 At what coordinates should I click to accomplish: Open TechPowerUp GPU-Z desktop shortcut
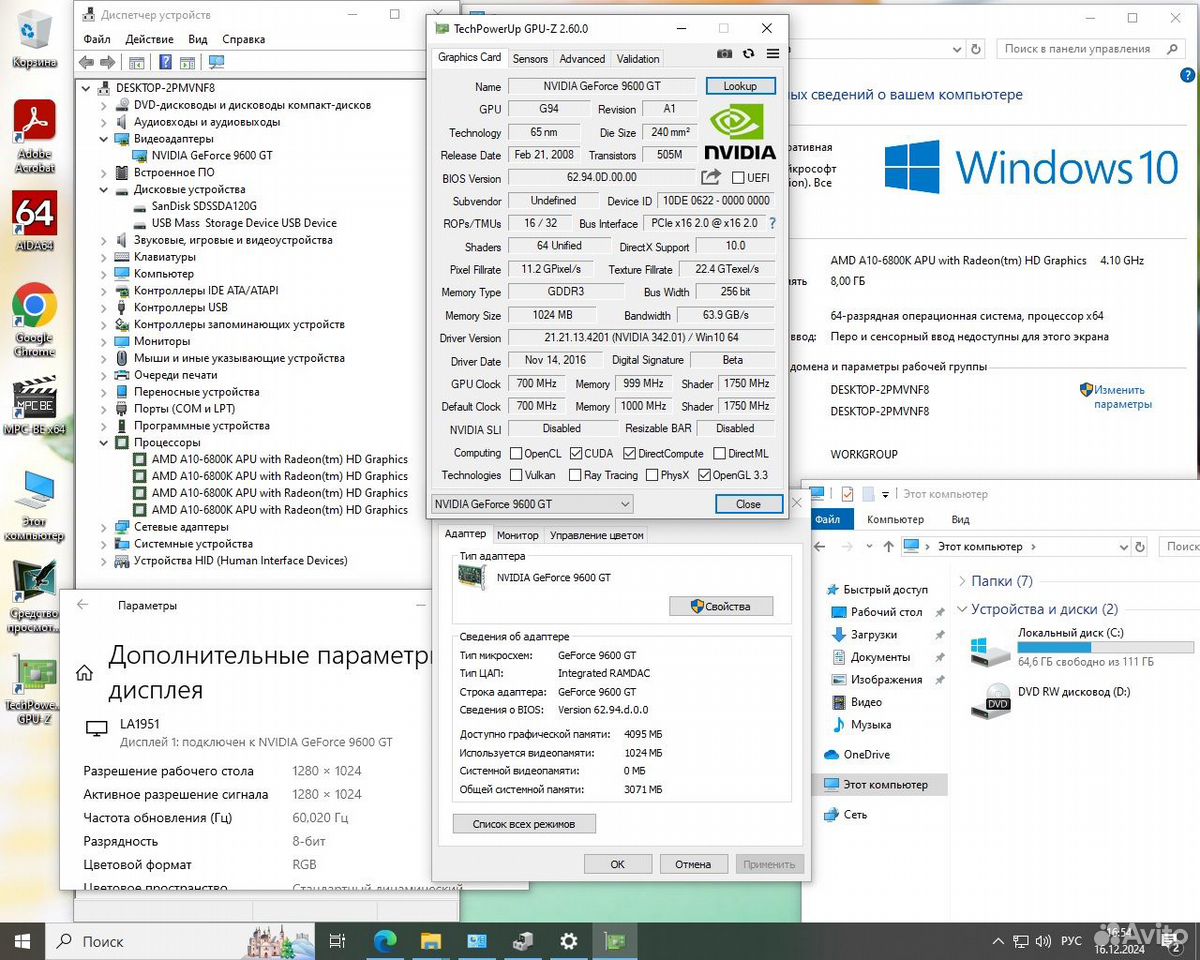point(35,688)
